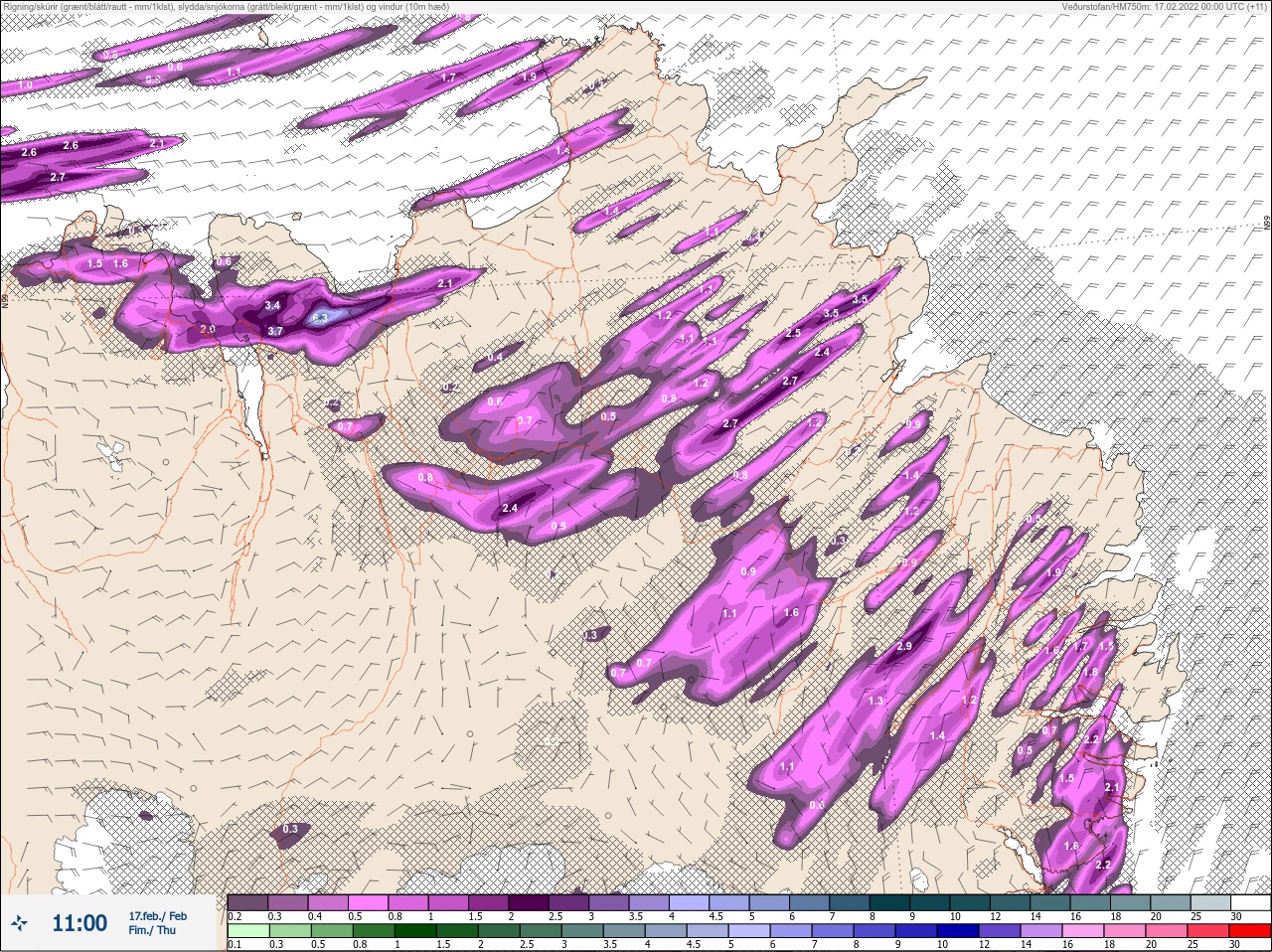The image size is (1272, 952).
Task: Click the pinwheel logo beside the 11:00 time
Action: click(18, 923)
